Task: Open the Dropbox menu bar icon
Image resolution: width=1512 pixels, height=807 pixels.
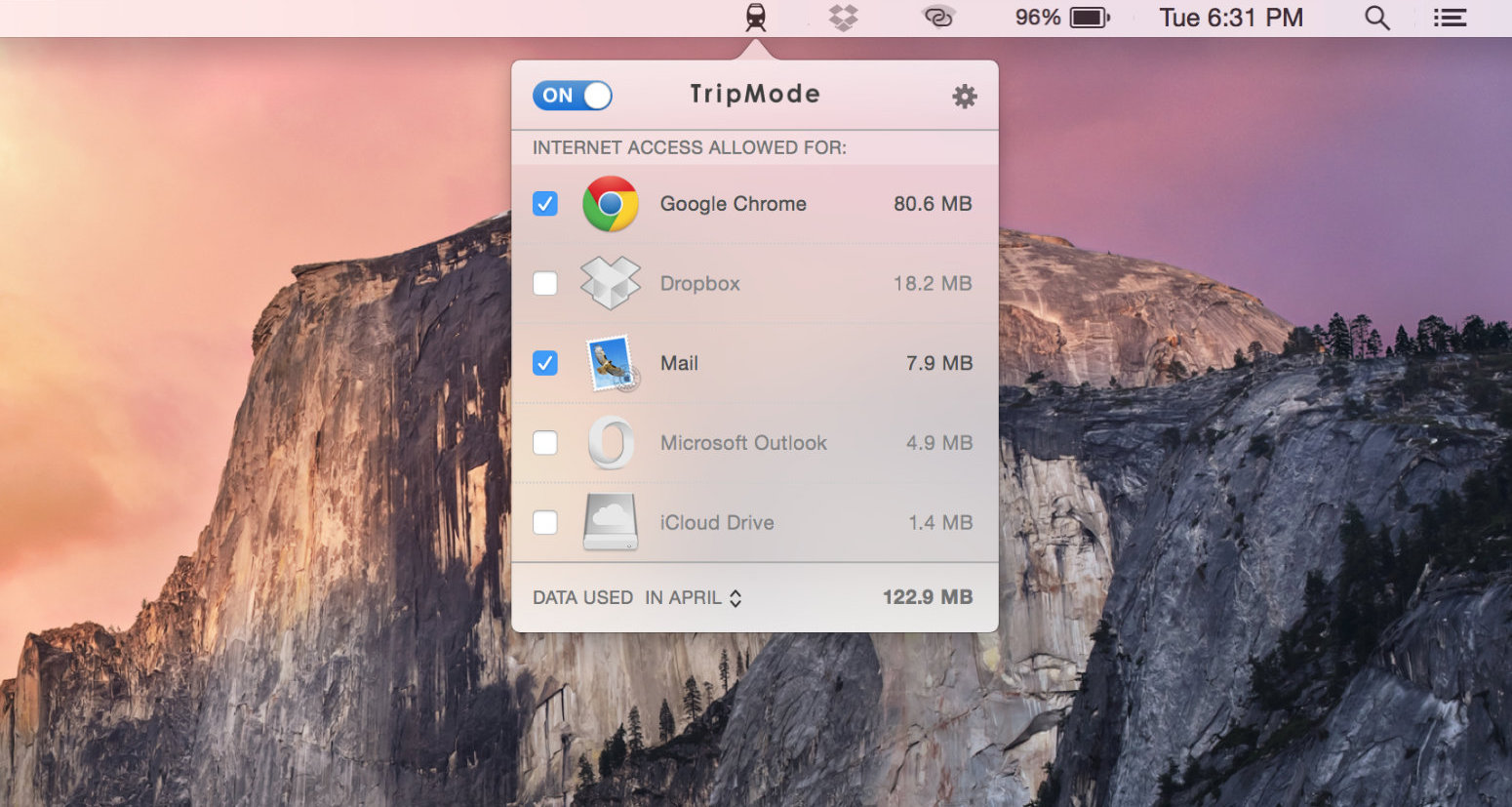Action: [x=844, y=18]
